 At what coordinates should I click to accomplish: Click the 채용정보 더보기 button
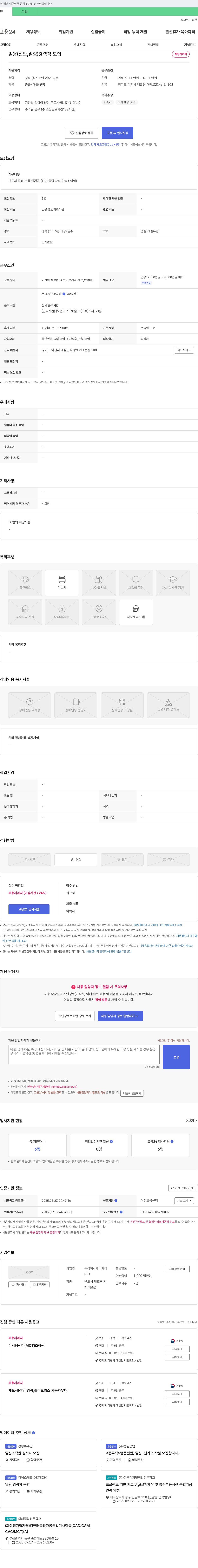click(177, 1268)
